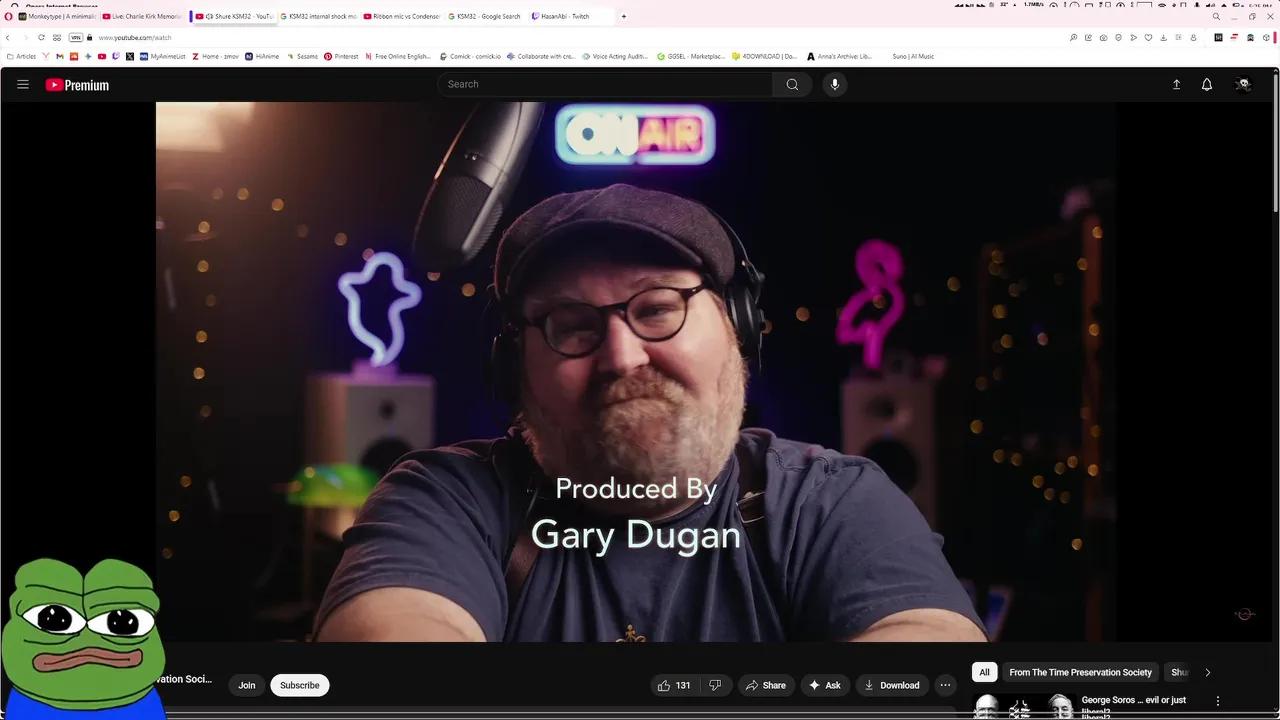Download the video

[892, 685]
